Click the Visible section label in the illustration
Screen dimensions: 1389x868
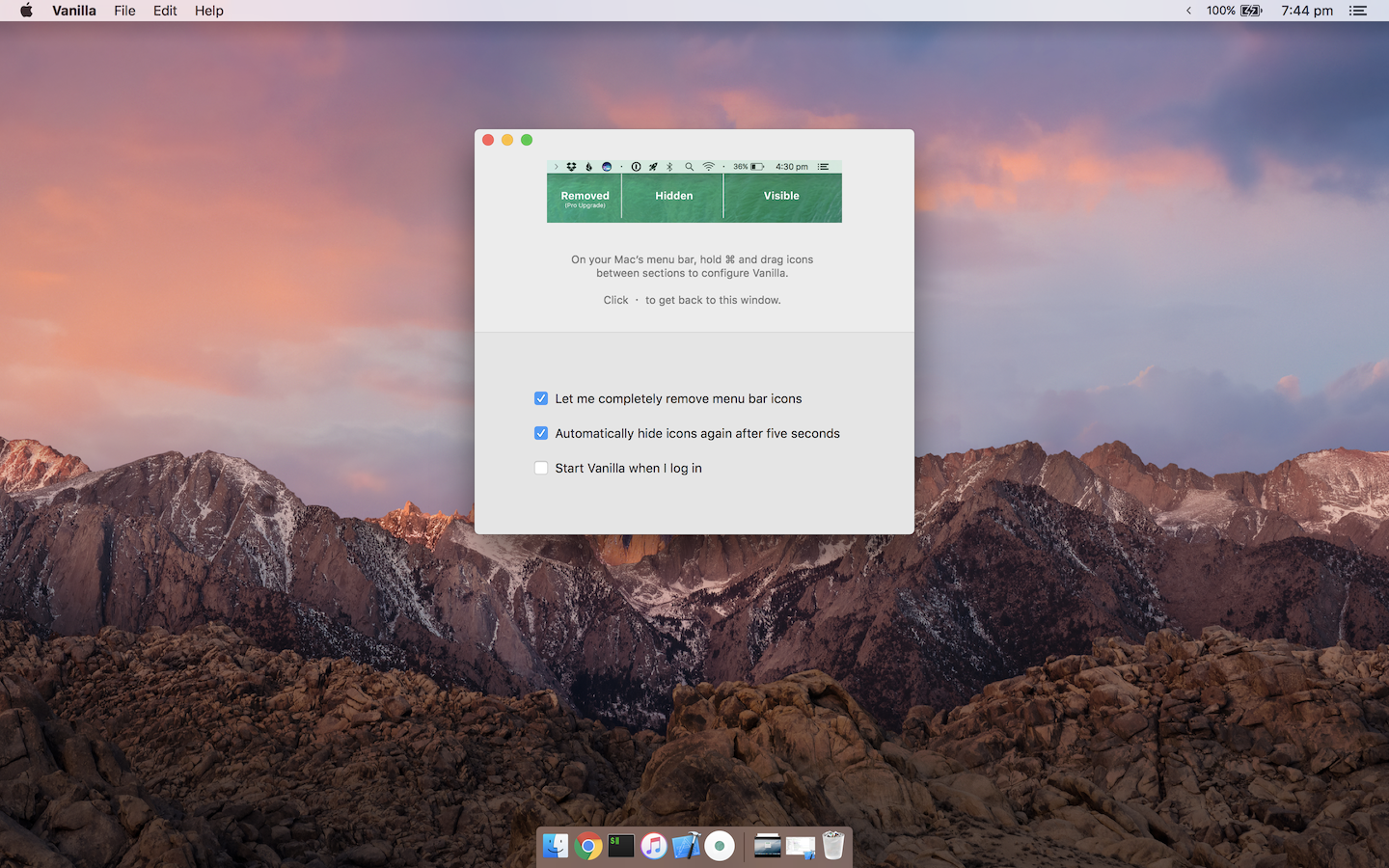781,196
